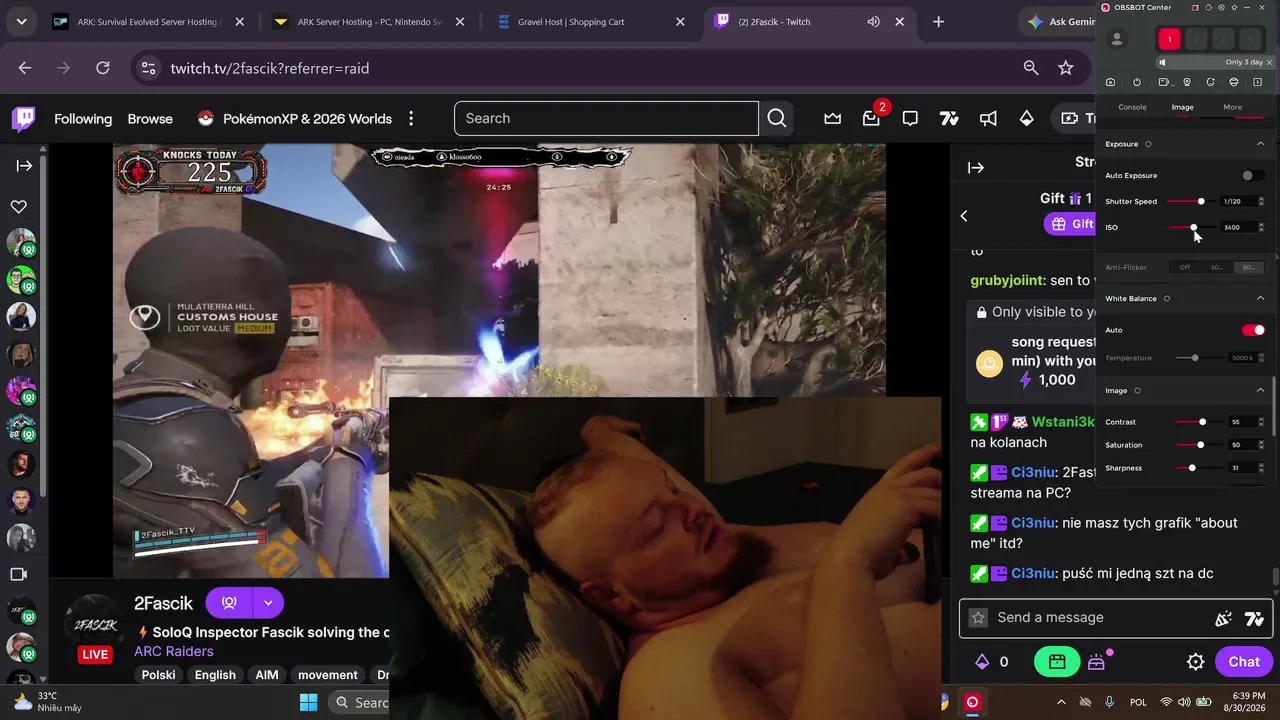The height and width of the screenshot is (720, 1280).
Task: Click the English stream tag
Action: click(215, 675)
